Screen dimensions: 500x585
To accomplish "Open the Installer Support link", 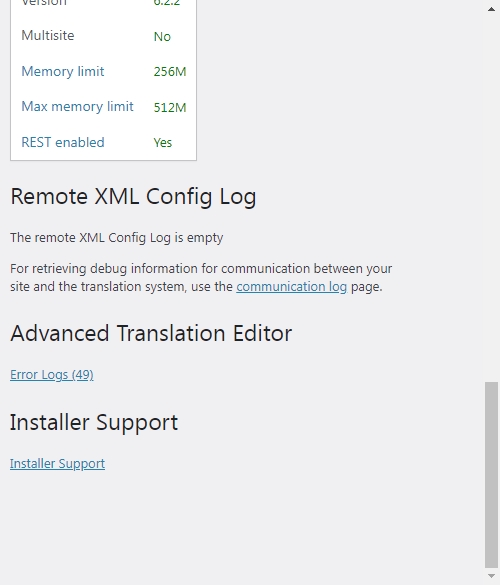I will 57,463.
